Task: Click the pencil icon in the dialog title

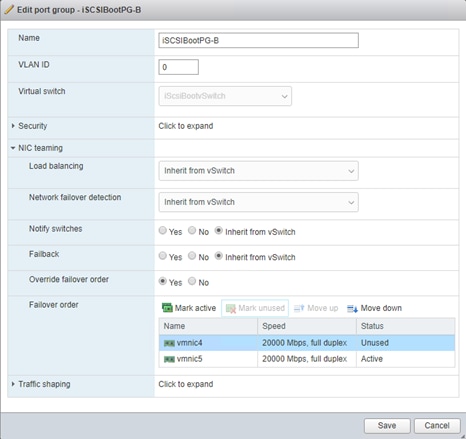Action: tap(9, 10)
